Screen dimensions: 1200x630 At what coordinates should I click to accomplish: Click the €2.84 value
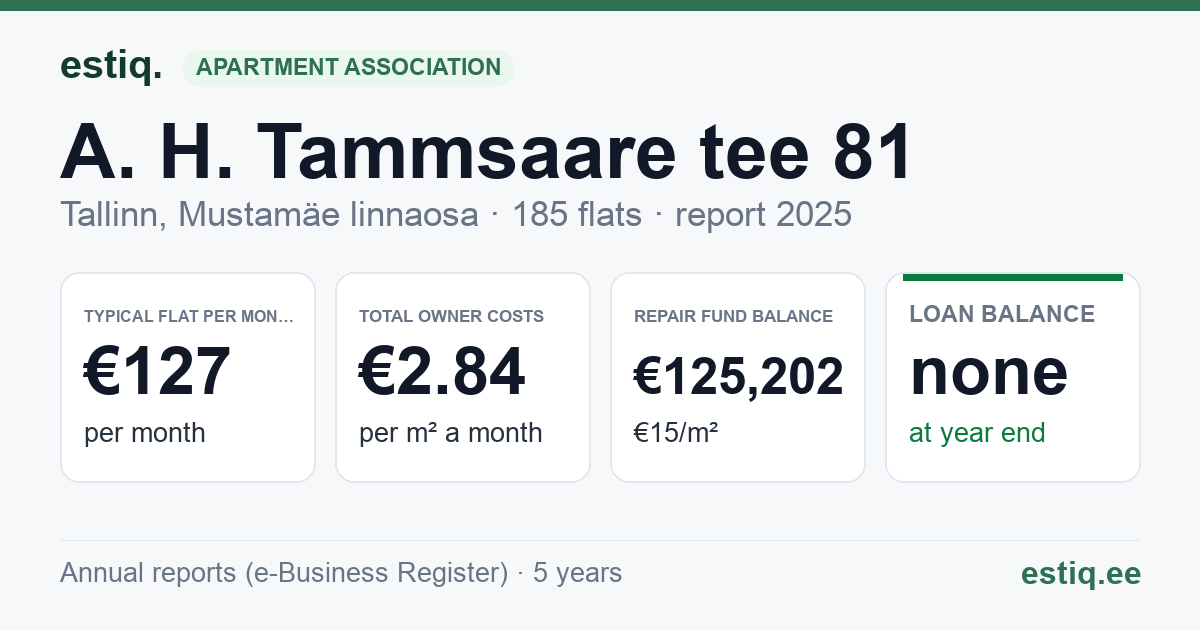click(442, 371)
